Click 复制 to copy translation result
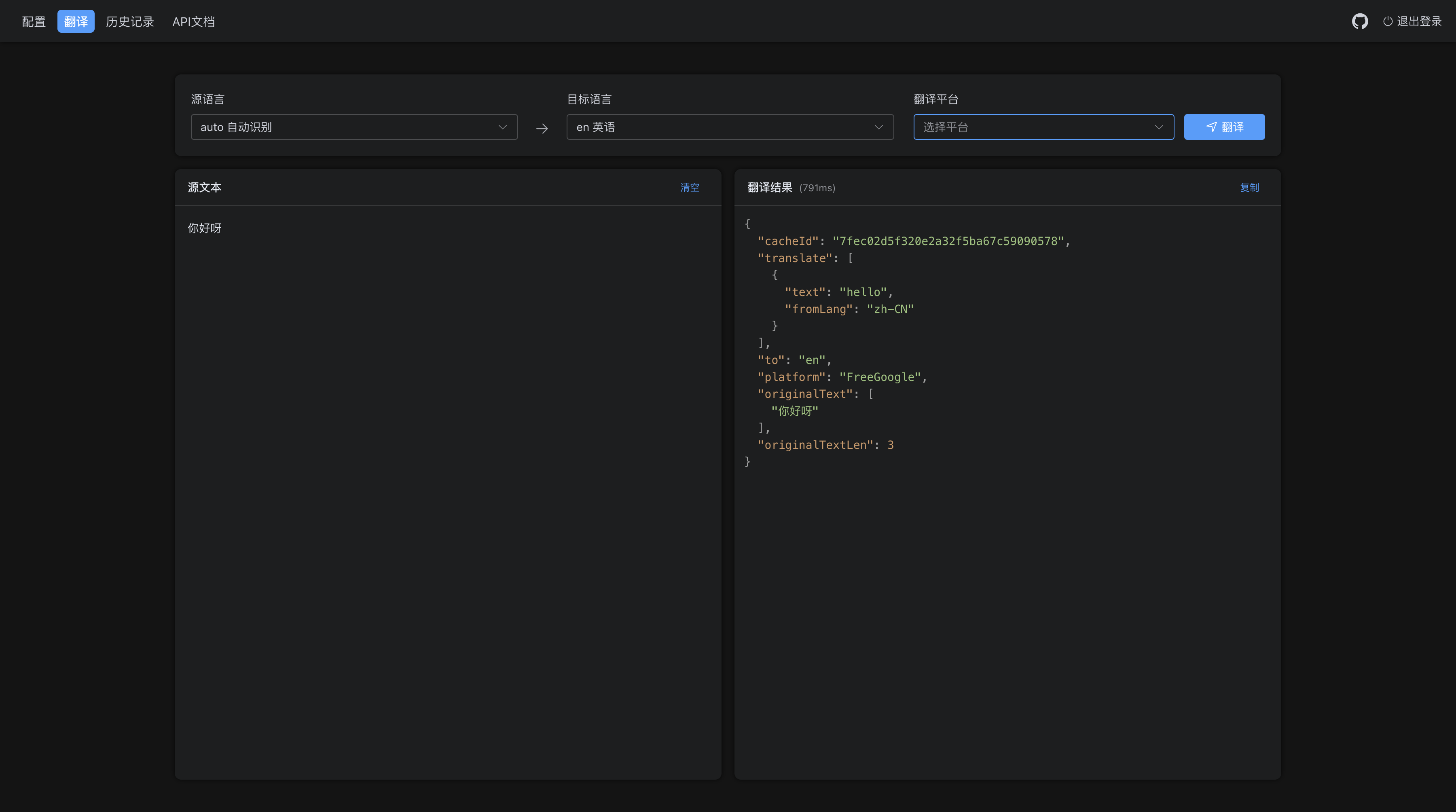Screen dimensions: 1456x812 (x=1249, y=188)
